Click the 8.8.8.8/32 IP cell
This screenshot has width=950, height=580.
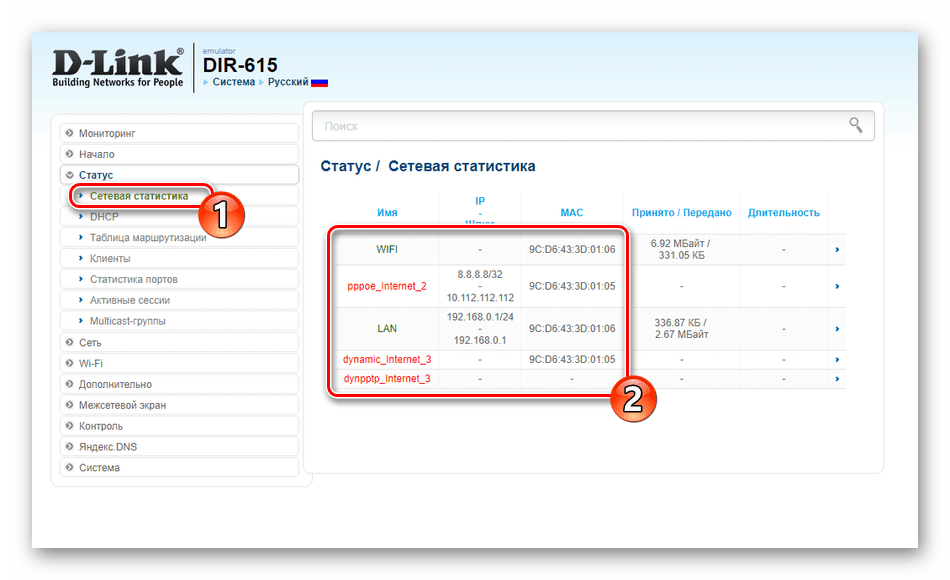[x=480, y=275]
